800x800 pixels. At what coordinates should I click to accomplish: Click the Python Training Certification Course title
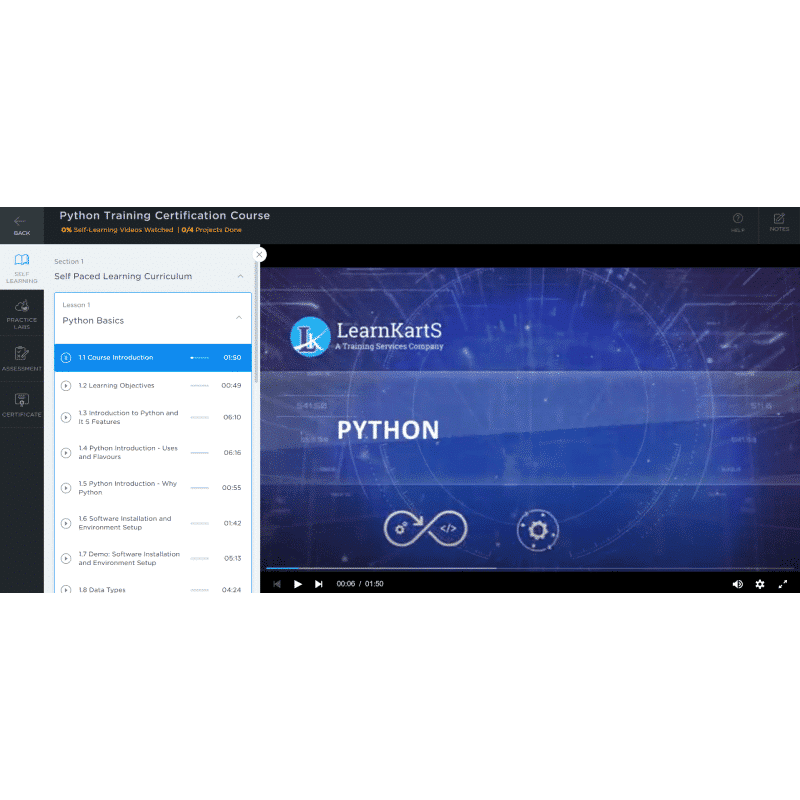pyautogui.click(x=164, y=215)
